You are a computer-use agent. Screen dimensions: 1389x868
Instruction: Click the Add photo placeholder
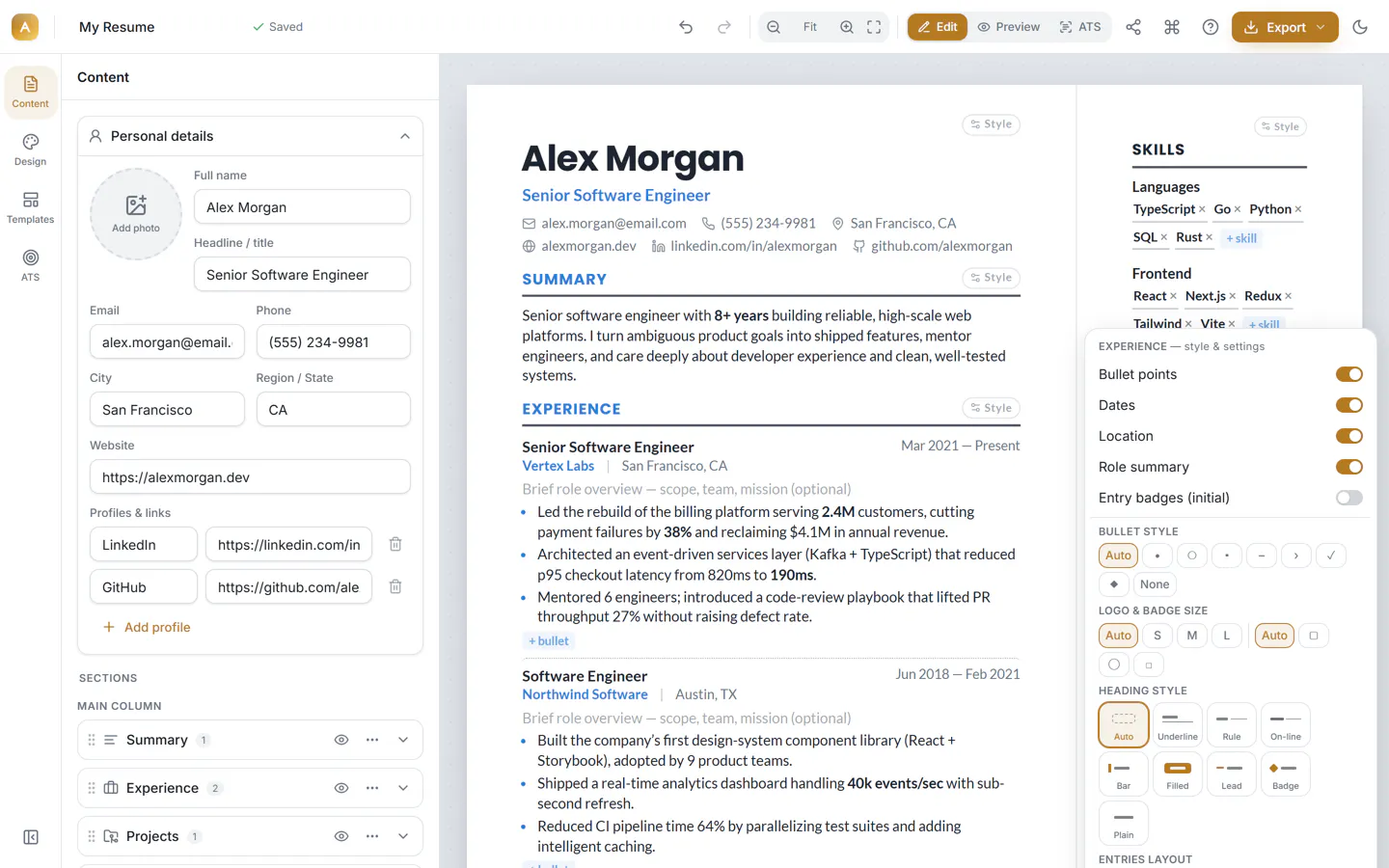point(136,214)
